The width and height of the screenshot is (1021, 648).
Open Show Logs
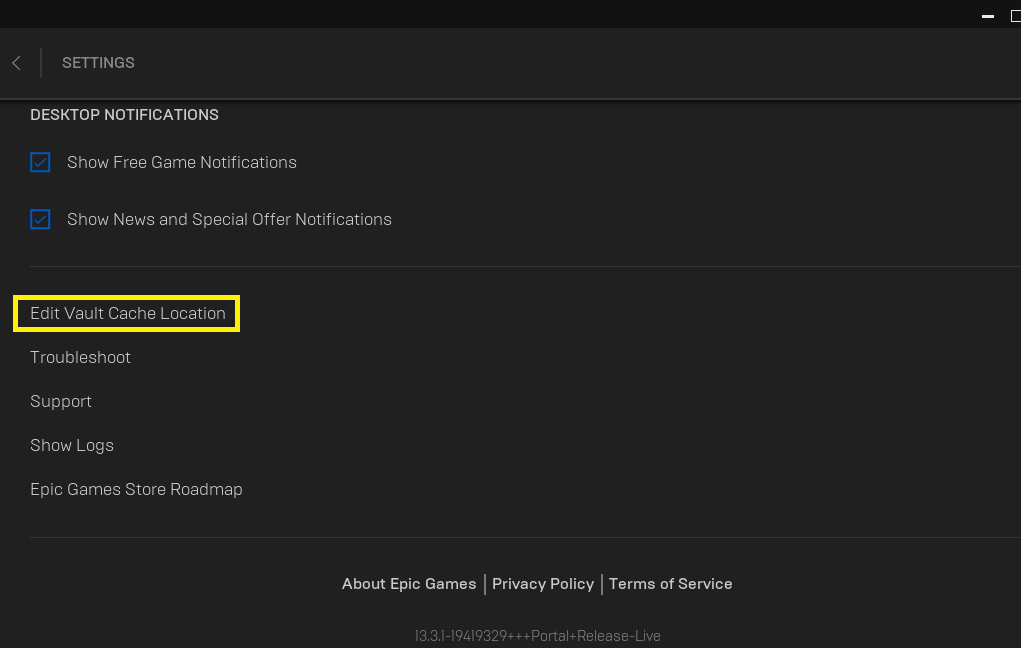pos(72,445)
